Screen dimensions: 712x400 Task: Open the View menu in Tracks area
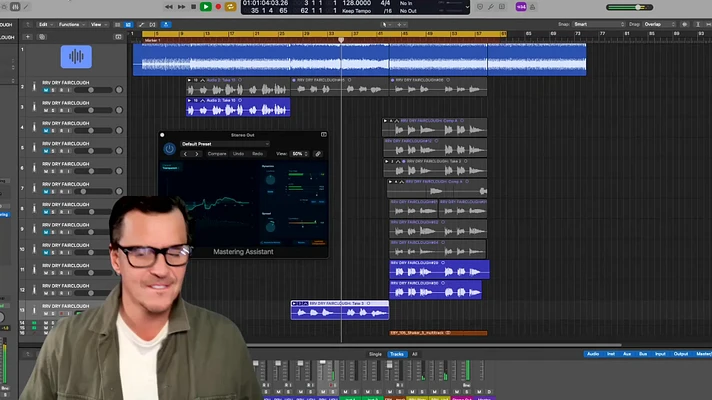coord(99,25)
